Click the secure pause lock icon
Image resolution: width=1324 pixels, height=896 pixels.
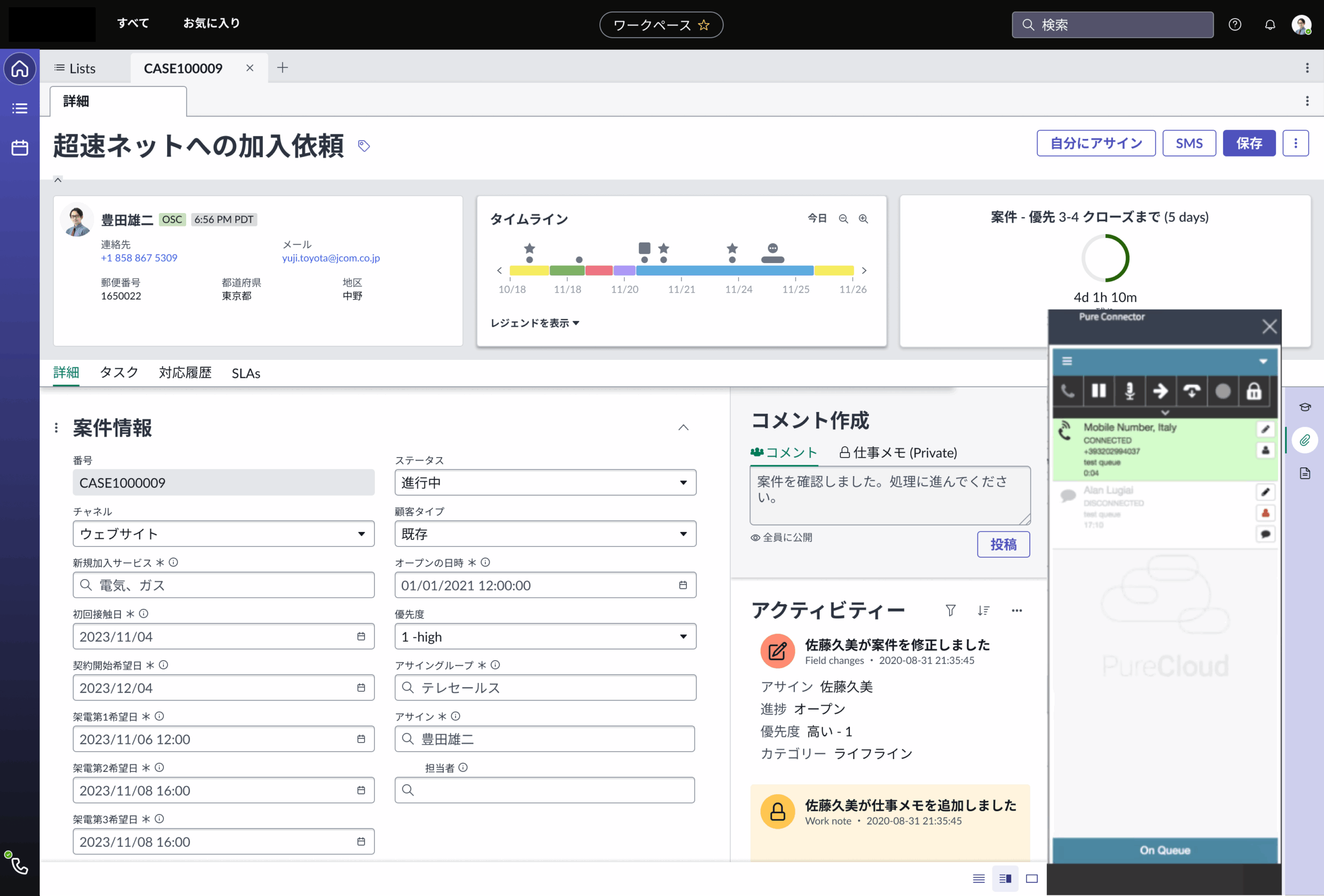(1253, 391)
